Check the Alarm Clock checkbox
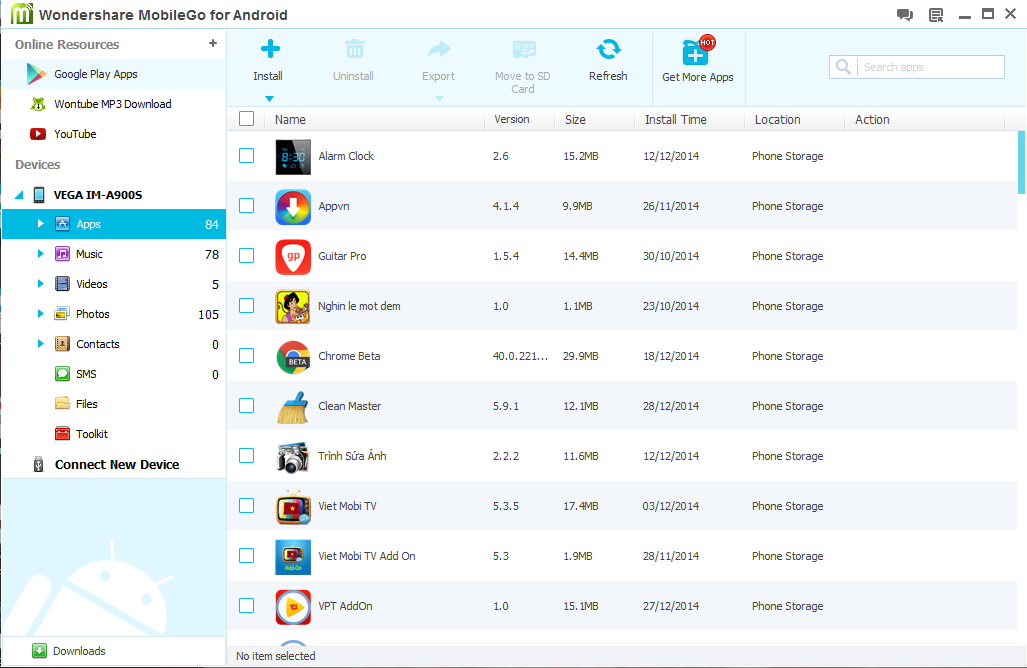Viewport: 1027px width, 668px height. pyautogui.click(x=246, y=156)
